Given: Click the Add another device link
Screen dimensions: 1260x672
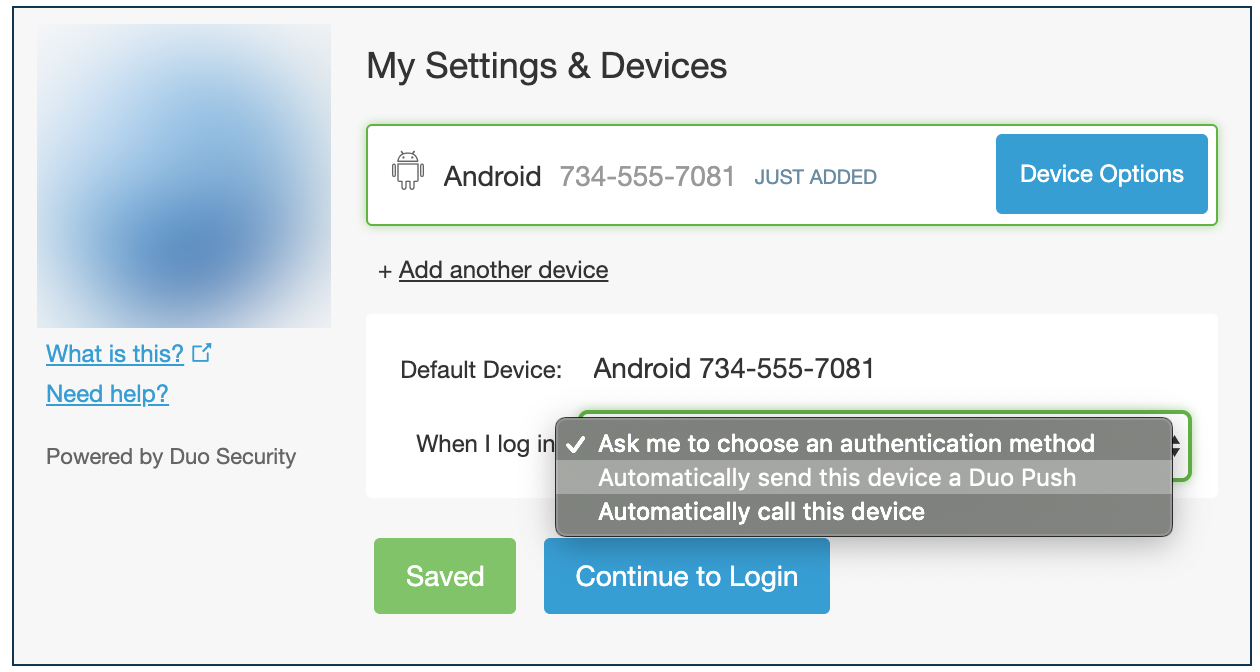Looking at the screenshot, I should point(503,270).
